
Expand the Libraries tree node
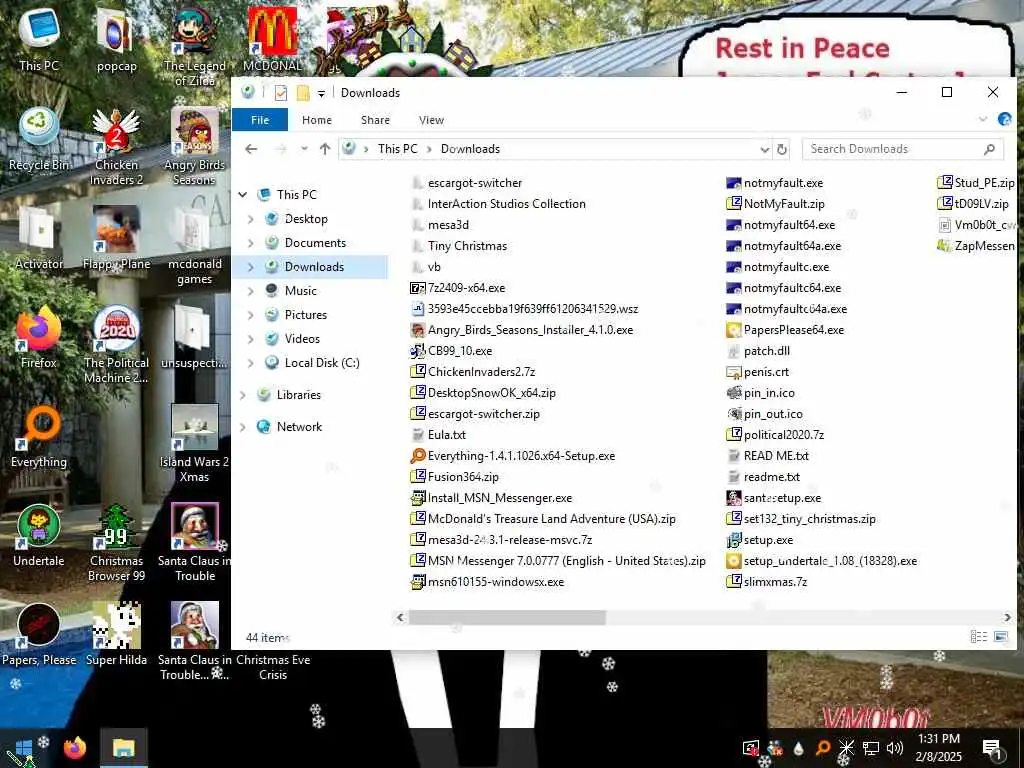click(x=243, y=395)
